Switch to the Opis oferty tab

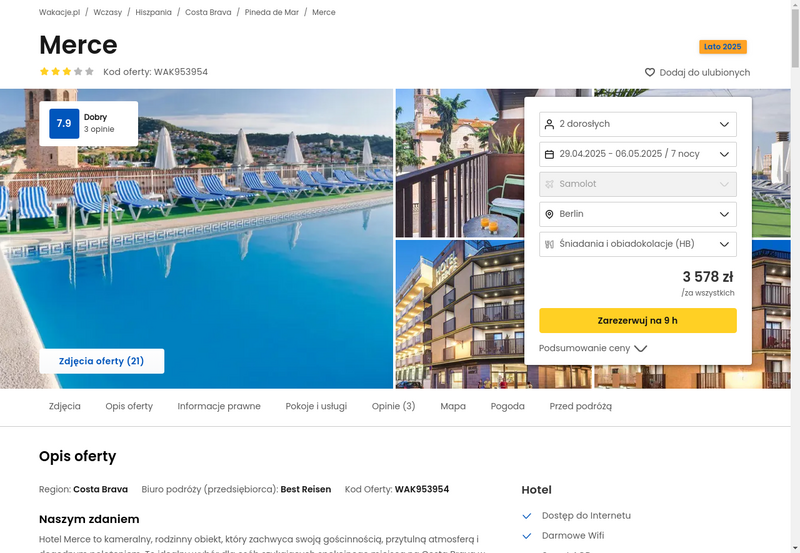(x=129, y=406)
